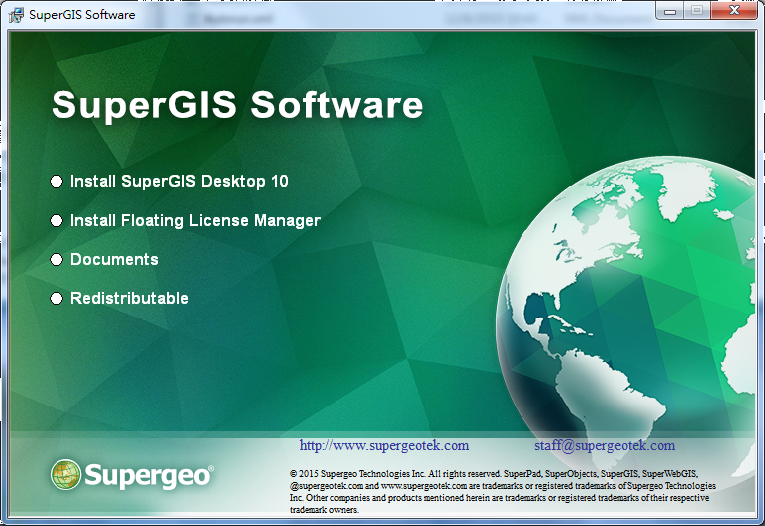Click the disabled maximize button
Viewport: 765px width, 526px height.
(x=697, y=11)
